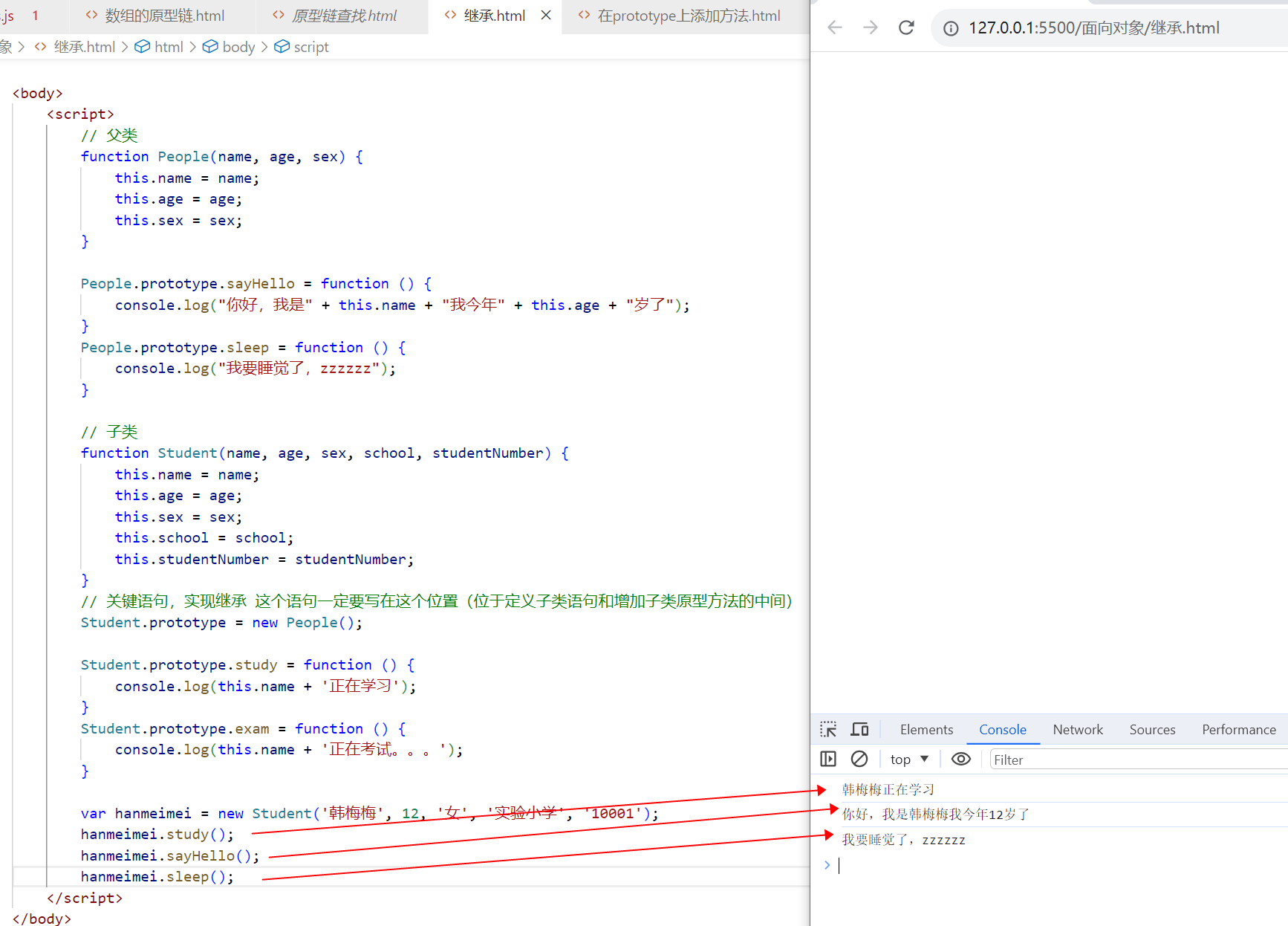Image resolution: width=1288 pixels, height=926 pixels.
Task: Click the this.studentNumber = studentNumber; line
Action: (x=264, y=560)
